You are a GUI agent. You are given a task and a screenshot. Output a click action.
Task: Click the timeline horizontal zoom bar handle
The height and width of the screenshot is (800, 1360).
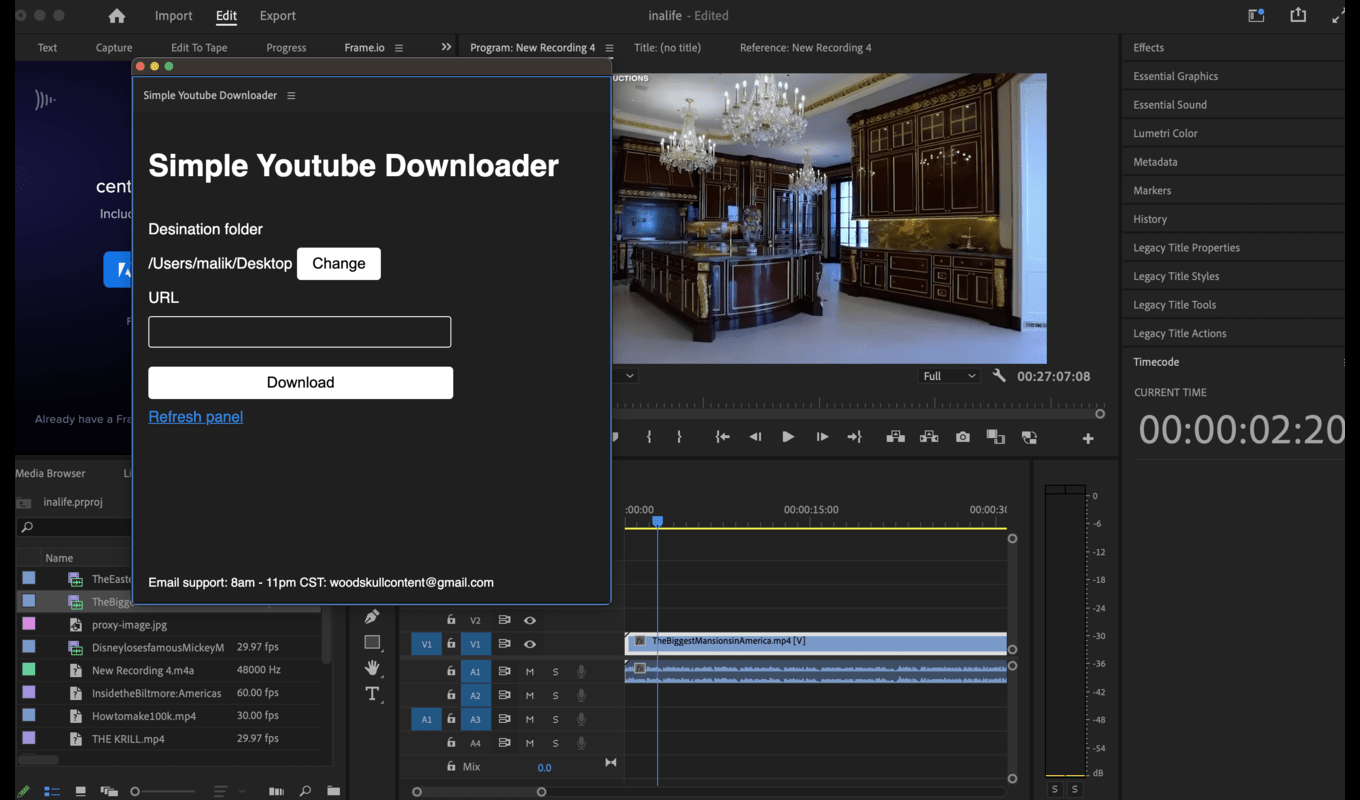tap(541, 792)
